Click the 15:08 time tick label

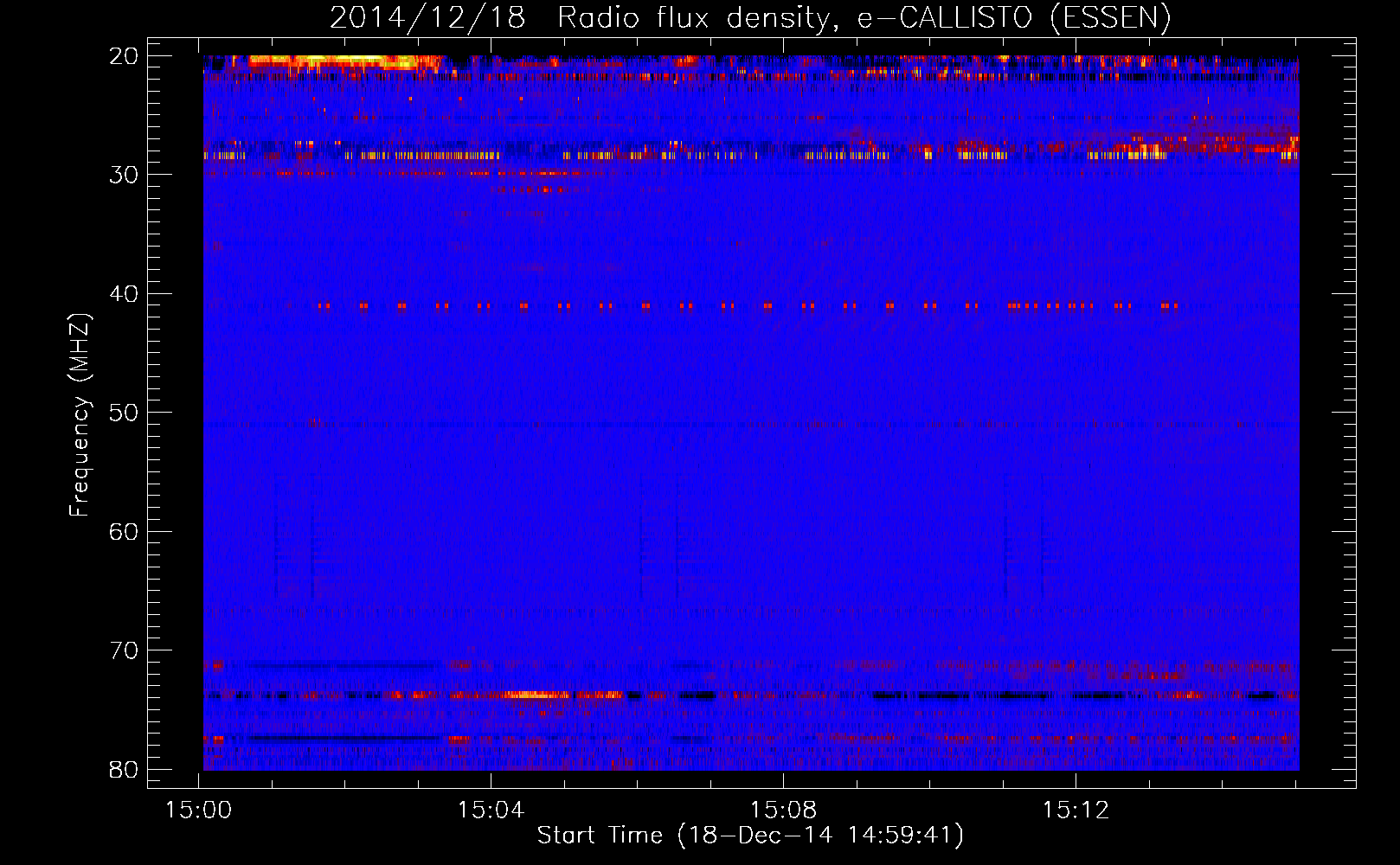click(783, 811)
